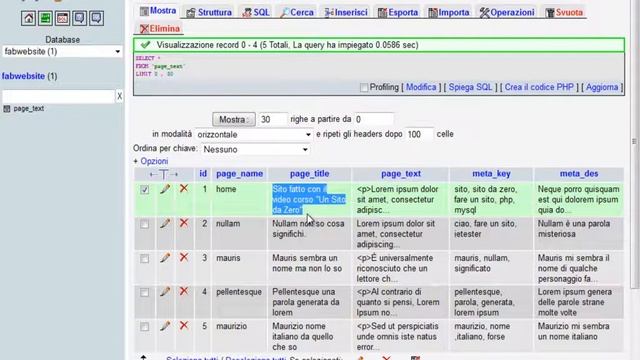Sort by the id column header
The width and height of the screenshot is (640, 360).
(x=203, y=174)
